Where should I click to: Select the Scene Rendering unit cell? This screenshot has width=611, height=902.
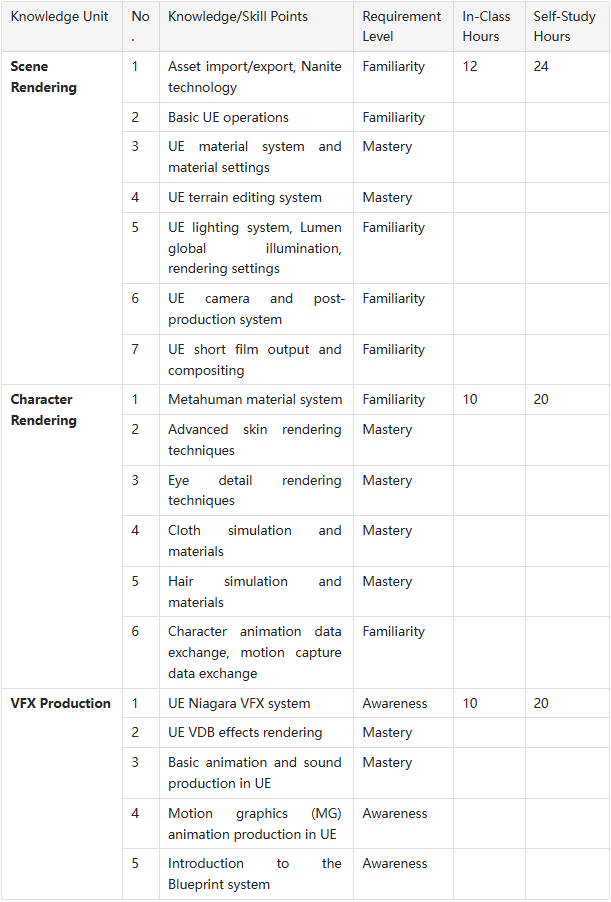click(62, 218)
